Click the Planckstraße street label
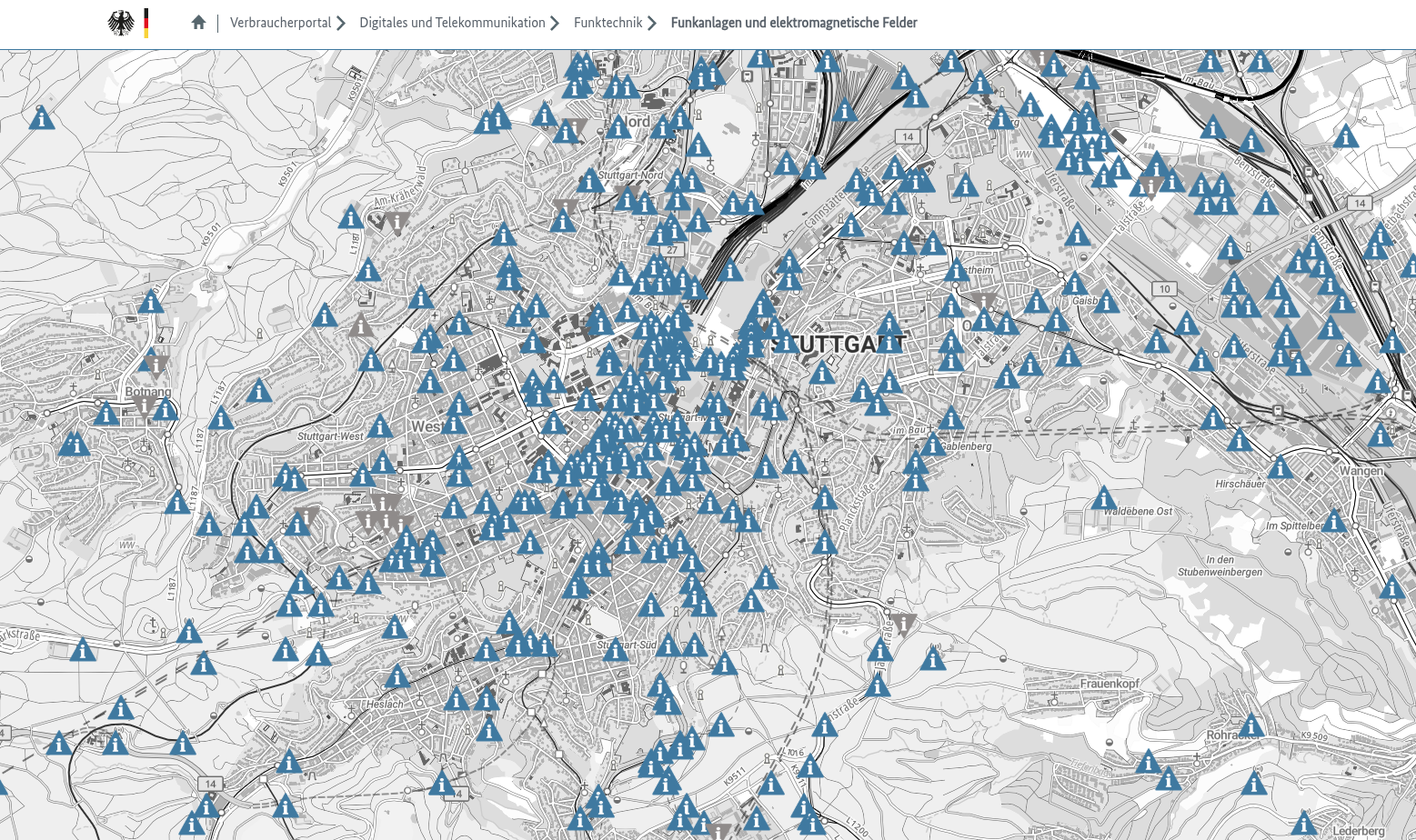This screenshot has width=1416, height=840. click(856, 509)
